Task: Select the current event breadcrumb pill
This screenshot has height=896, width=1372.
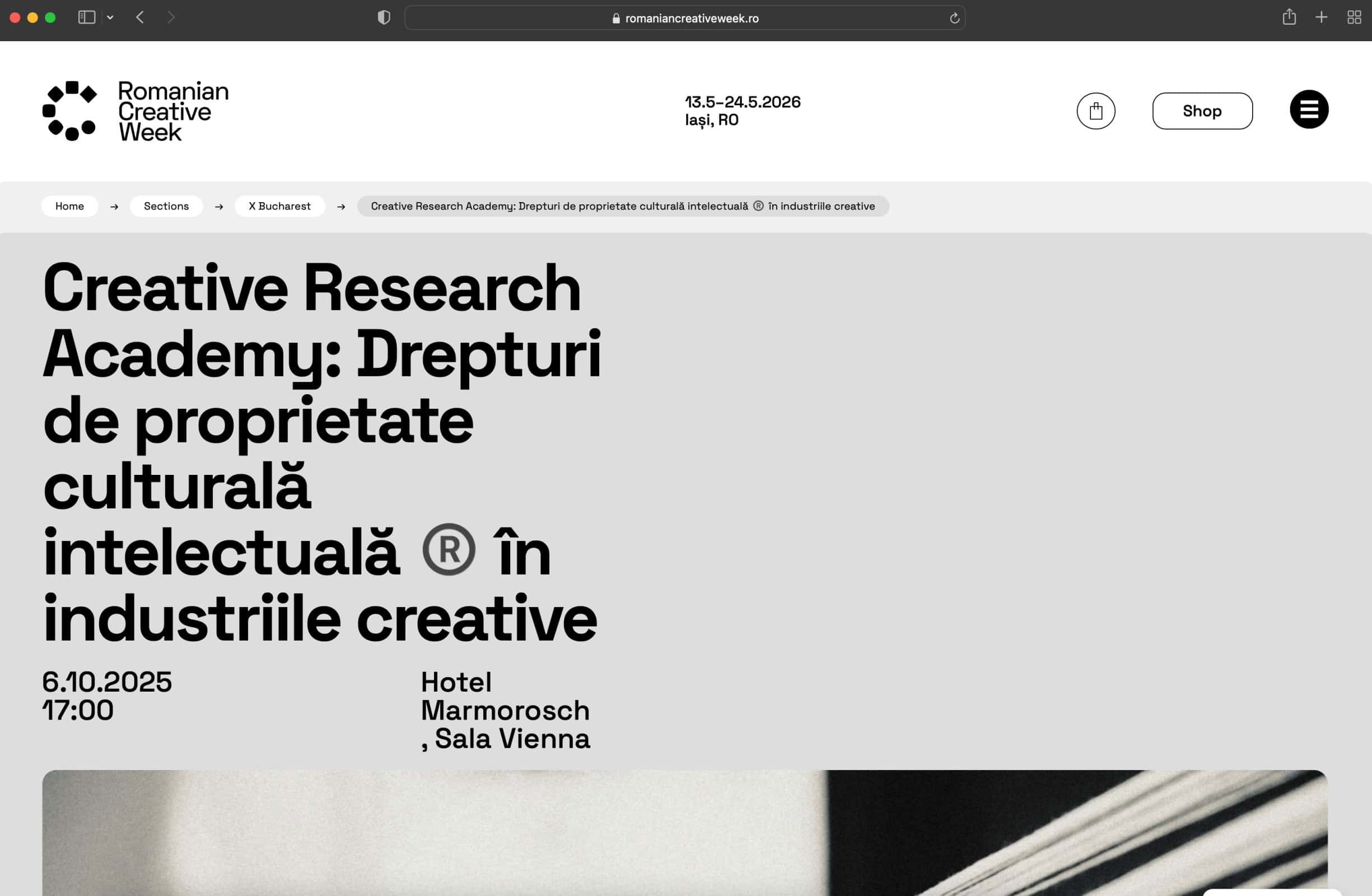Action: point(623,207)
